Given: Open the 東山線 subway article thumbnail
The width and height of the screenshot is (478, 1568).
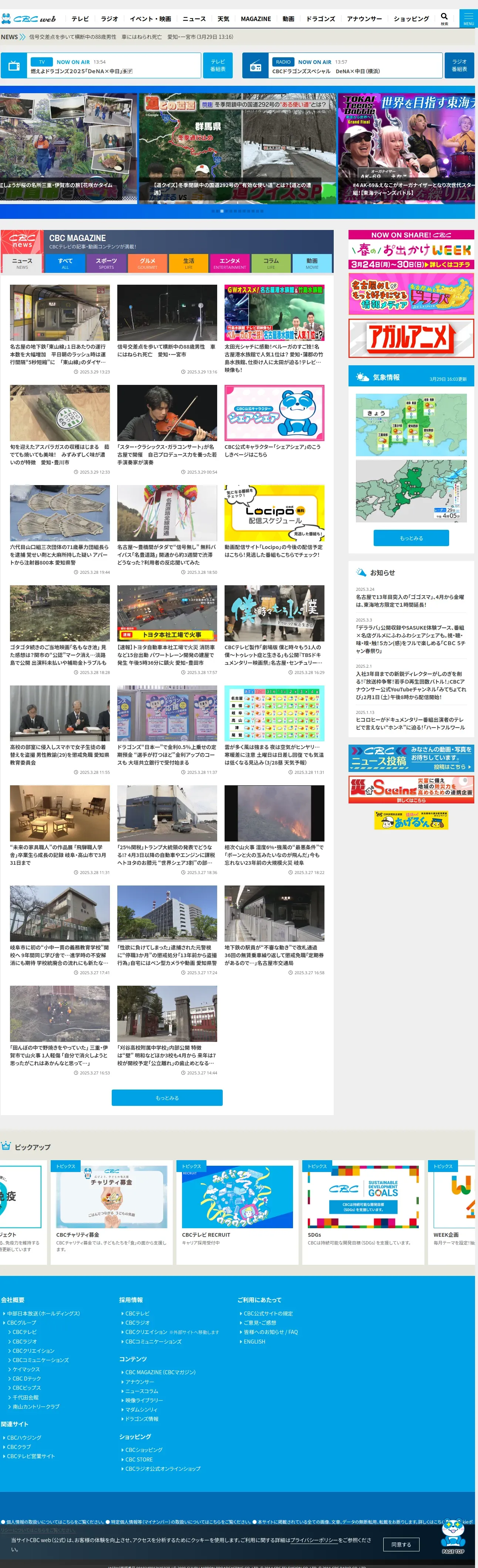Looking at the screenshot, I should [60, 312].
